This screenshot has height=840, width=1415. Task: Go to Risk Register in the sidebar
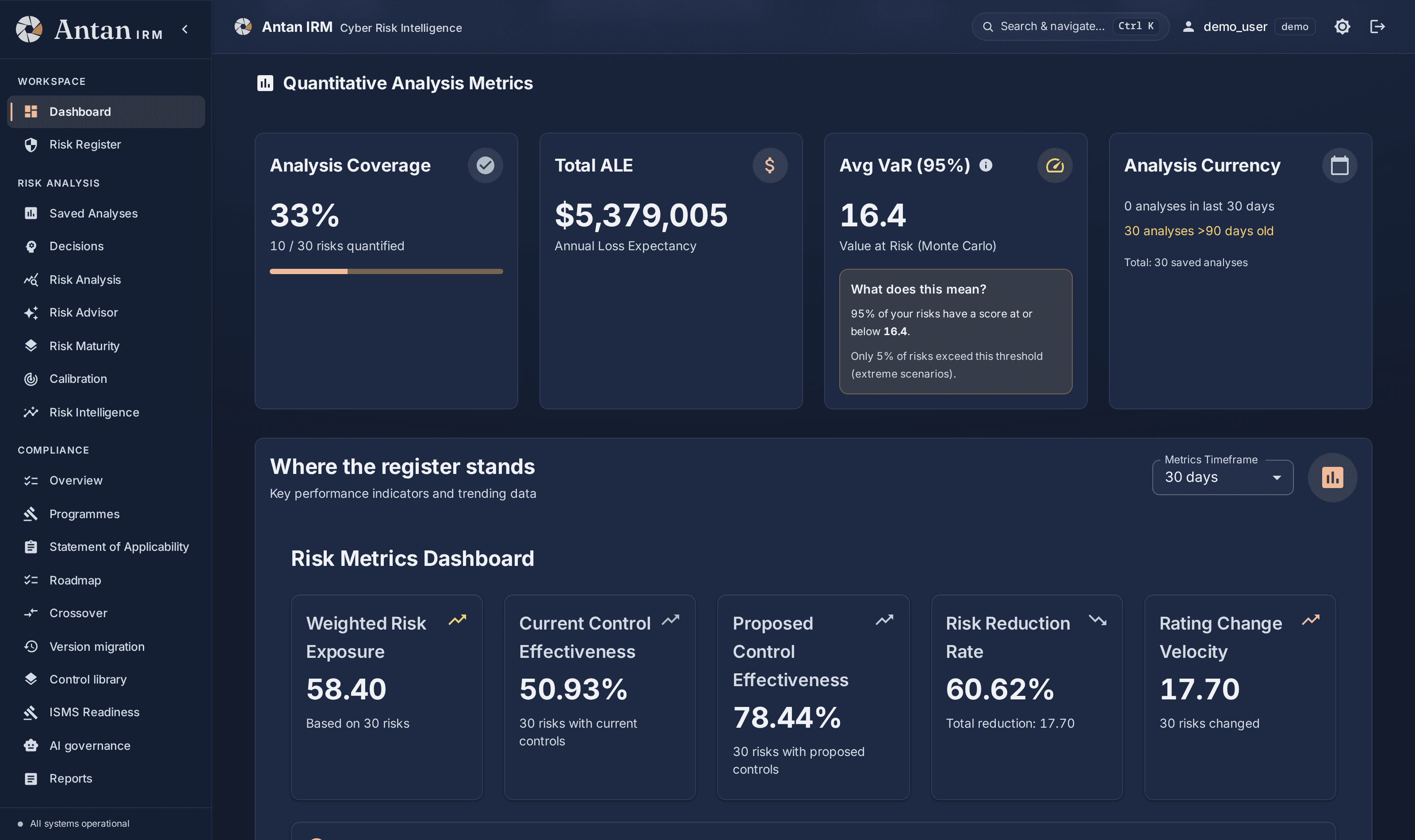[x=106, y=144]
